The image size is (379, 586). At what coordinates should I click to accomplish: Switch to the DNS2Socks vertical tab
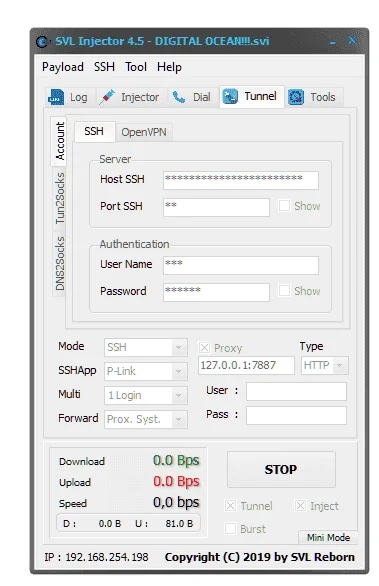[59, 263]
